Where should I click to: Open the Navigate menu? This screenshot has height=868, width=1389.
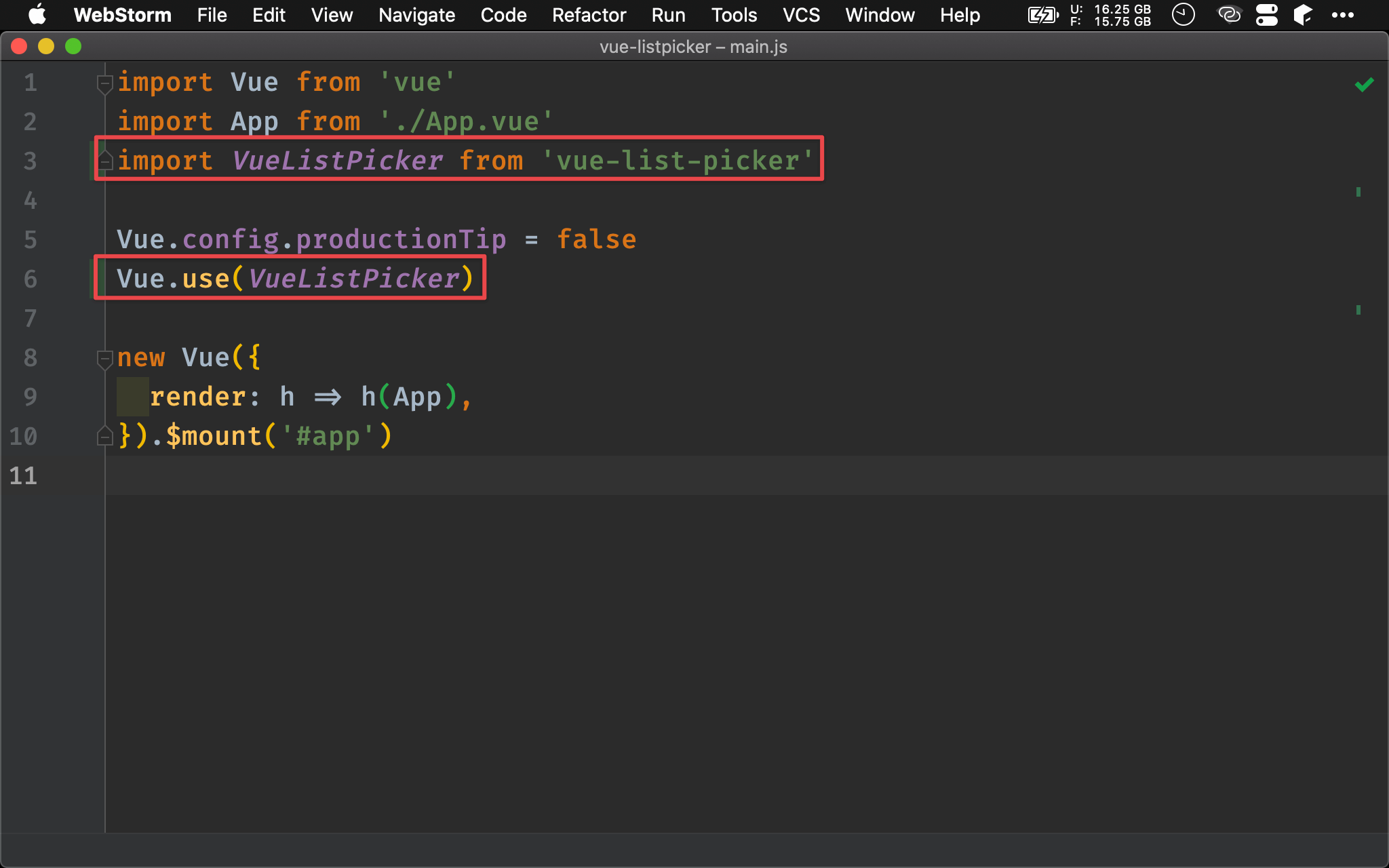coord(416,15)
